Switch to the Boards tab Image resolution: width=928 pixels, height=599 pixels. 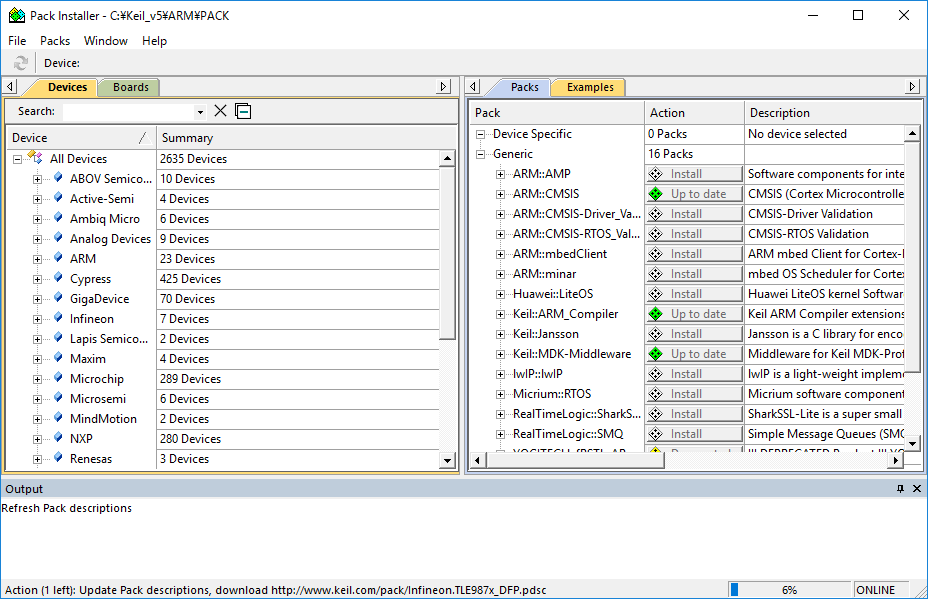131,87
